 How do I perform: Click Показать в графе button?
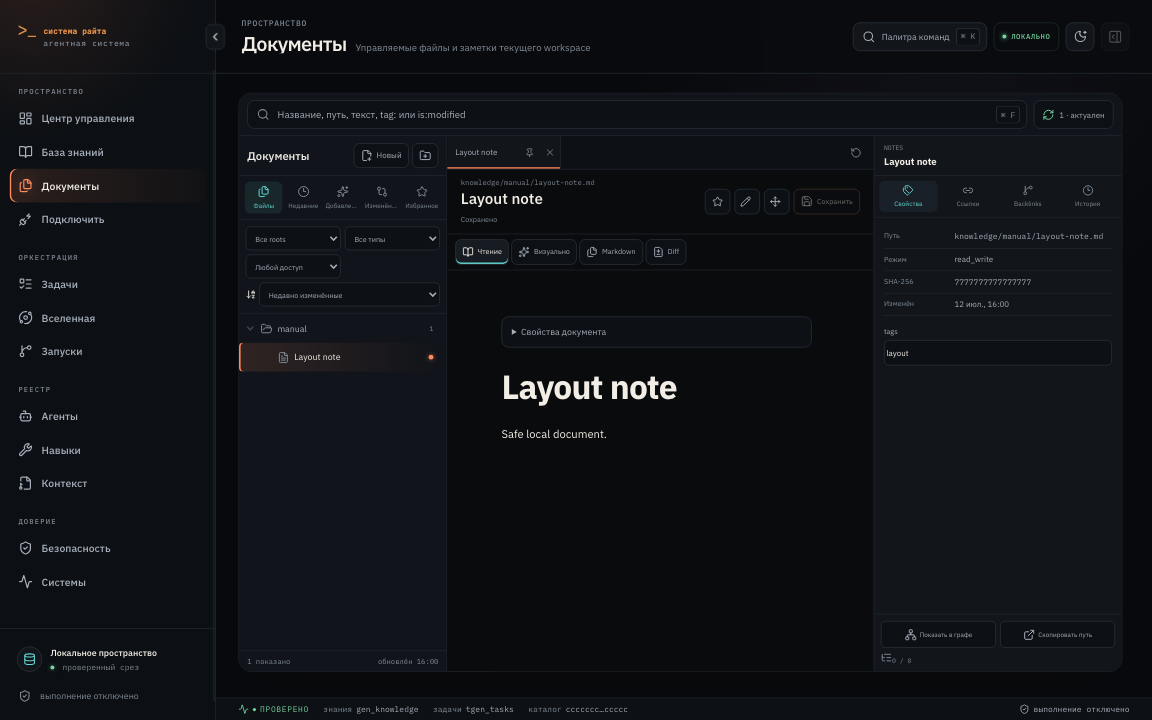[938, 635]
